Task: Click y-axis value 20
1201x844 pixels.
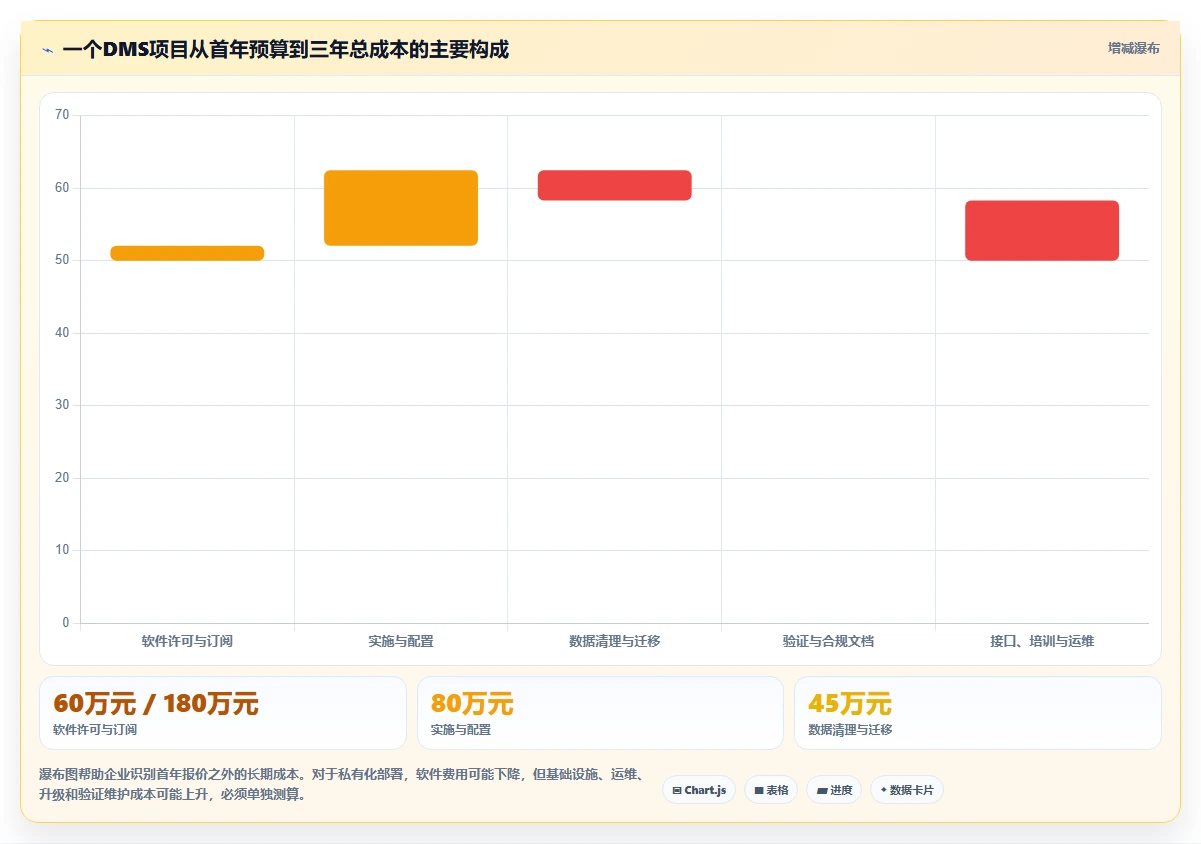Action: point(62,478)
